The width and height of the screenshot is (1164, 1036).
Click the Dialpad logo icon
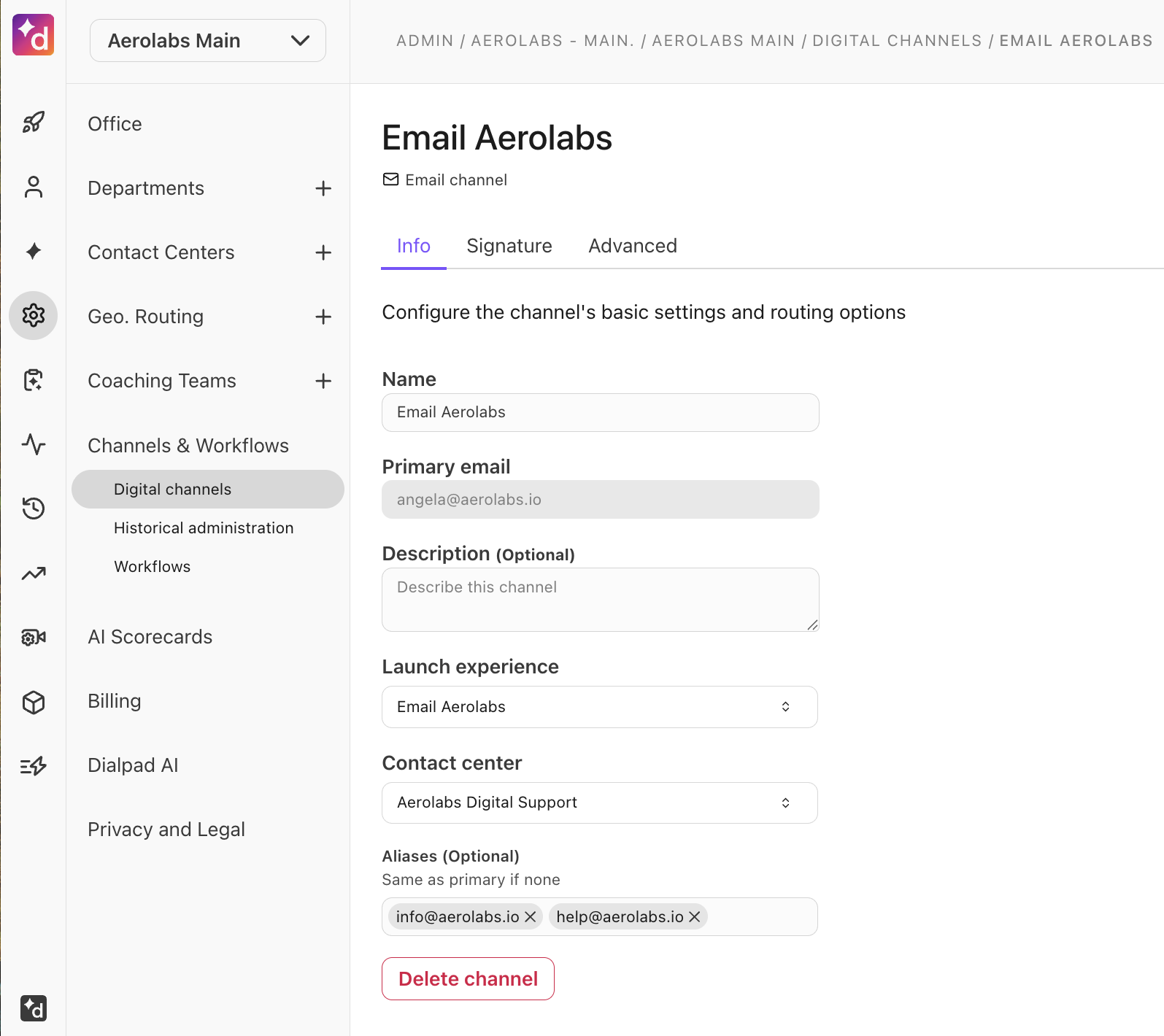click(x=33, y=34)
